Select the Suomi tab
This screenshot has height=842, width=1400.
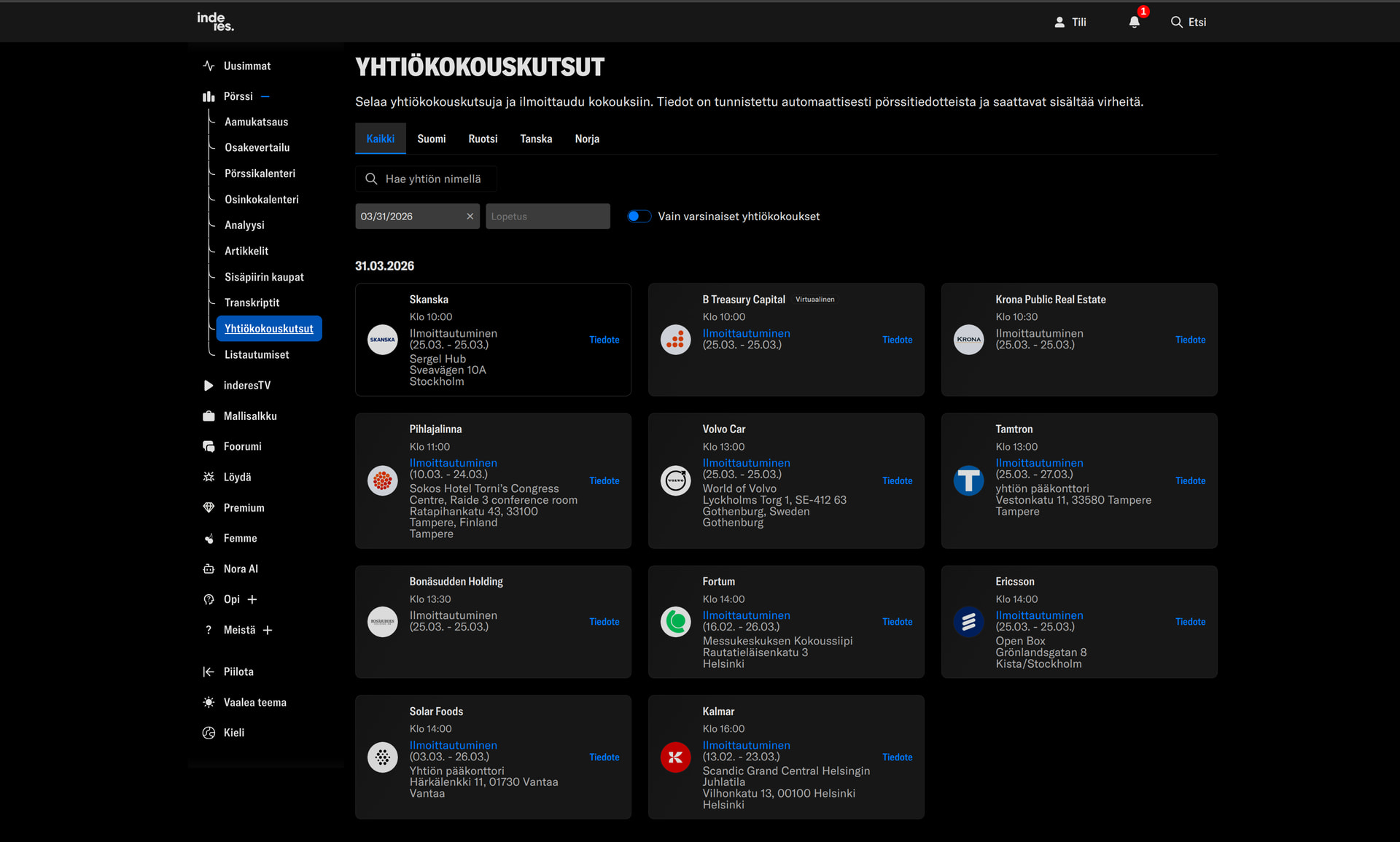[431, 139]
